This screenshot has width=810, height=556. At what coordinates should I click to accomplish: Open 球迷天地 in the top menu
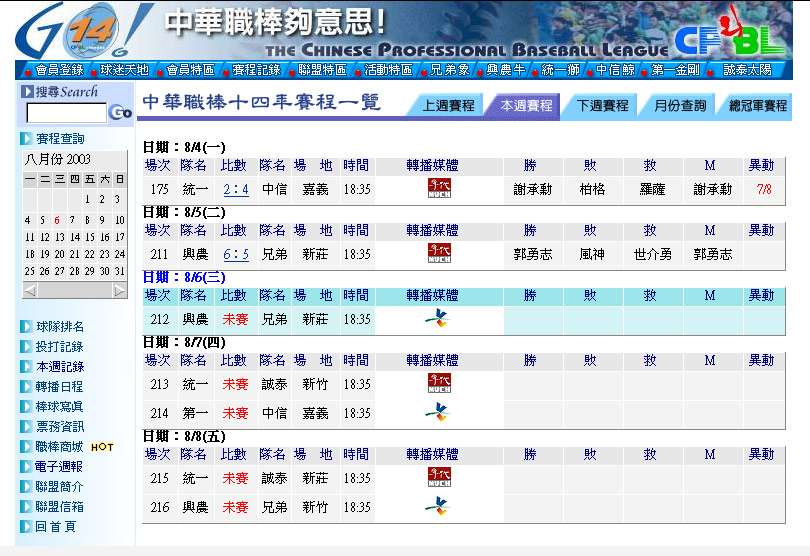(x=124, y=70)
